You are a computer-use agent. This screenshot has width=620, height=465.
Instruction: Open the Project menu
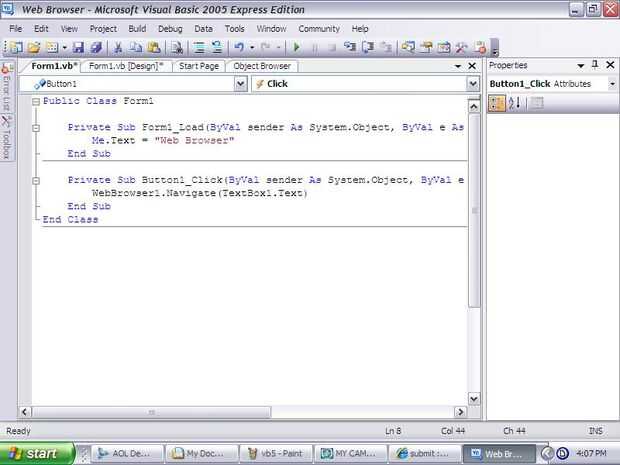(x=103, y=29)
